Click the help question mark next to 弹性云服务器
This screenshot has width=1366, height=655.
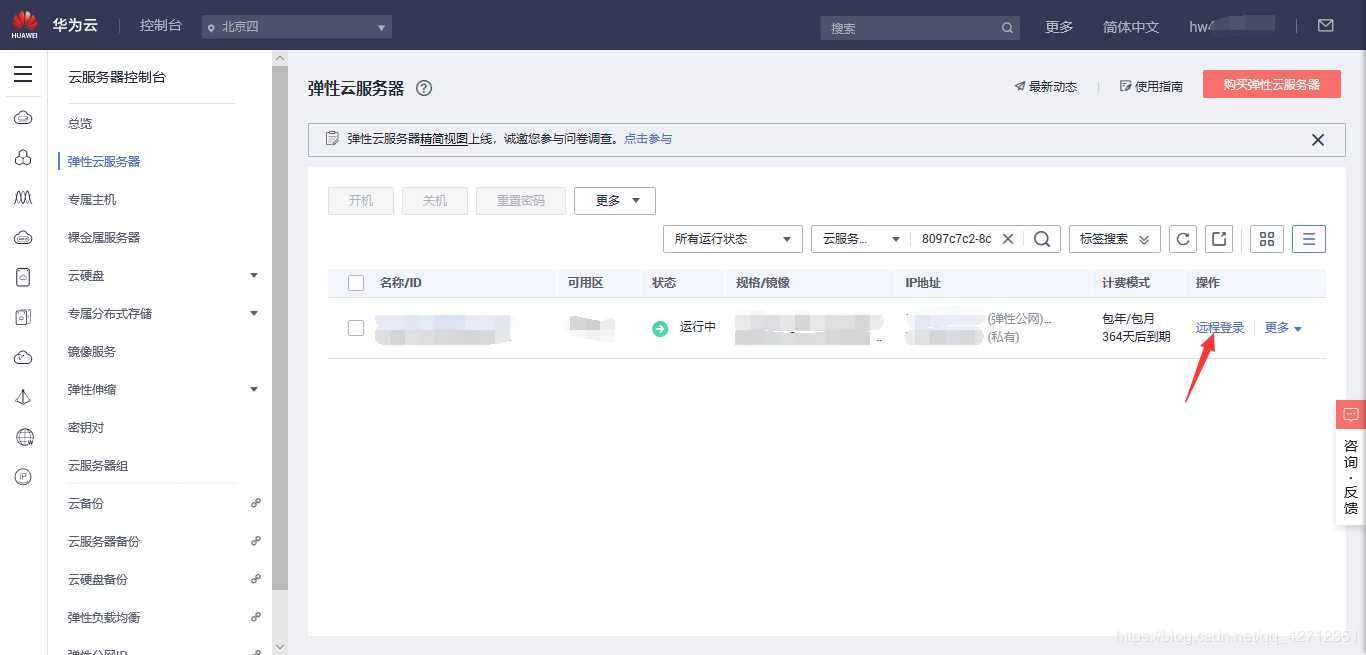point(424,88)
